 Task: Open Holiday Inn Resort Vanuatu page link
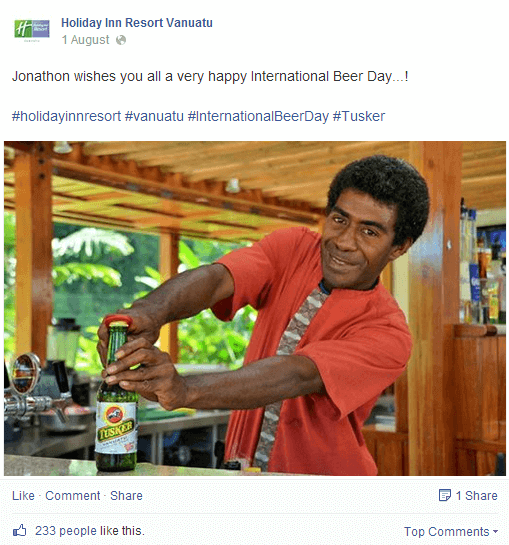[x=137, y=23]
